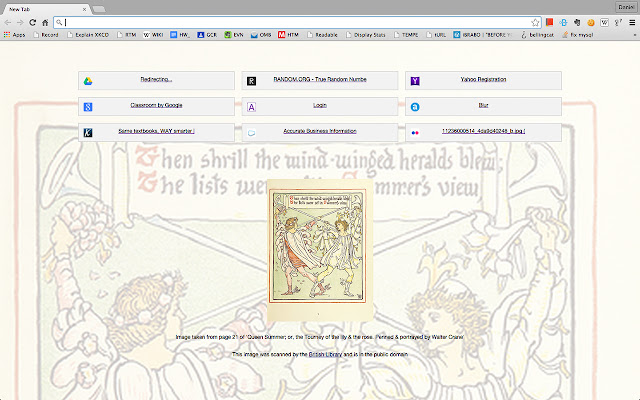Switch to the New Tab tab
This screenshot has height=400, width=640.
click(46, 9)
